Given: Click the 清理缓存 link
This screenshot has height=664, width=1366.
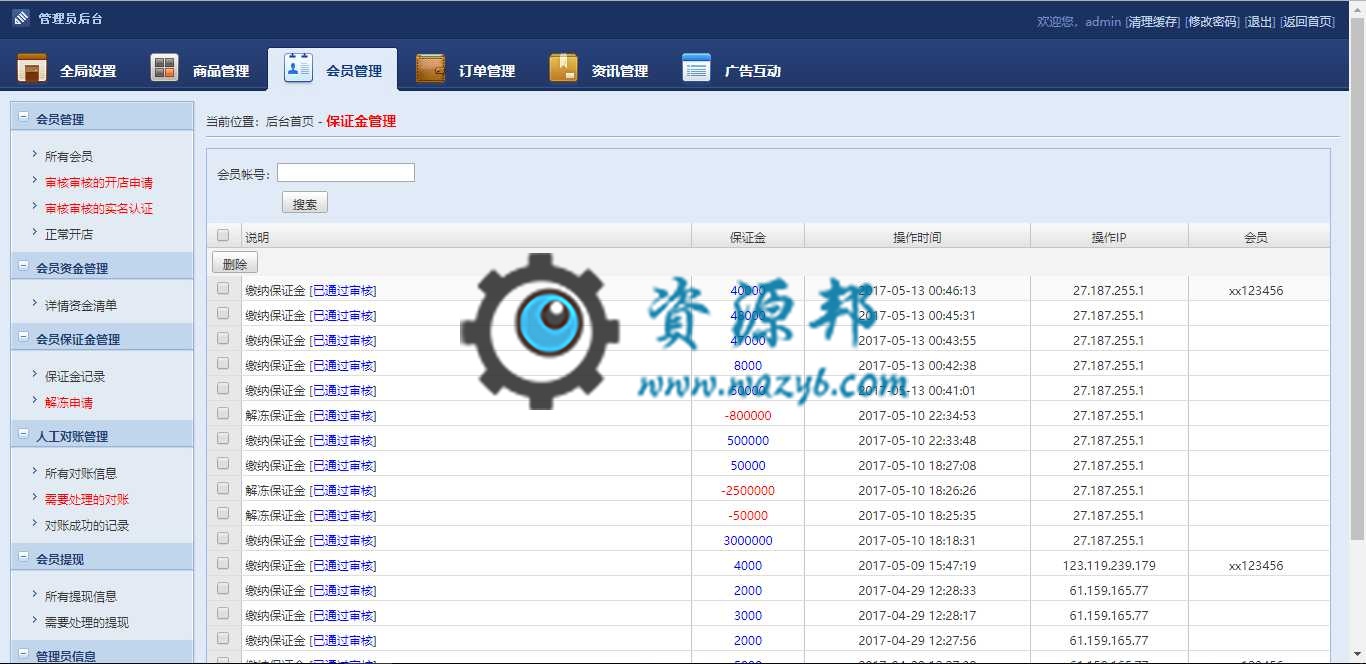Looking at the screenshot, I should coord(1152,21).
